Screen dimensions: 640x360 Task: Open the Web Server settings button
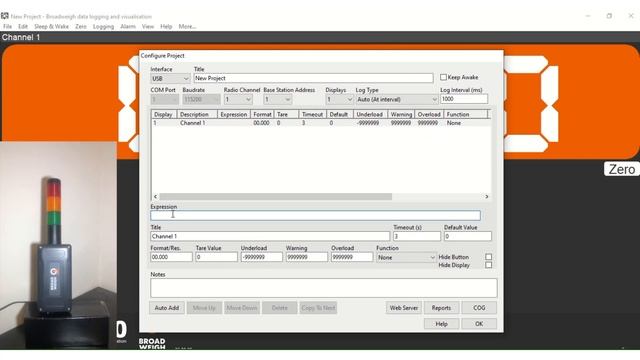404,308
